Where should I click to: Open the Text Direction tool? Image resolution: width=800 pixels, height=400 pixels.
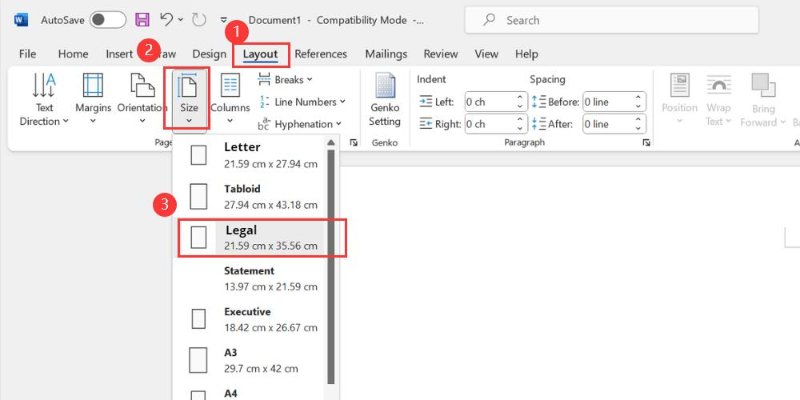pos(44,98)
